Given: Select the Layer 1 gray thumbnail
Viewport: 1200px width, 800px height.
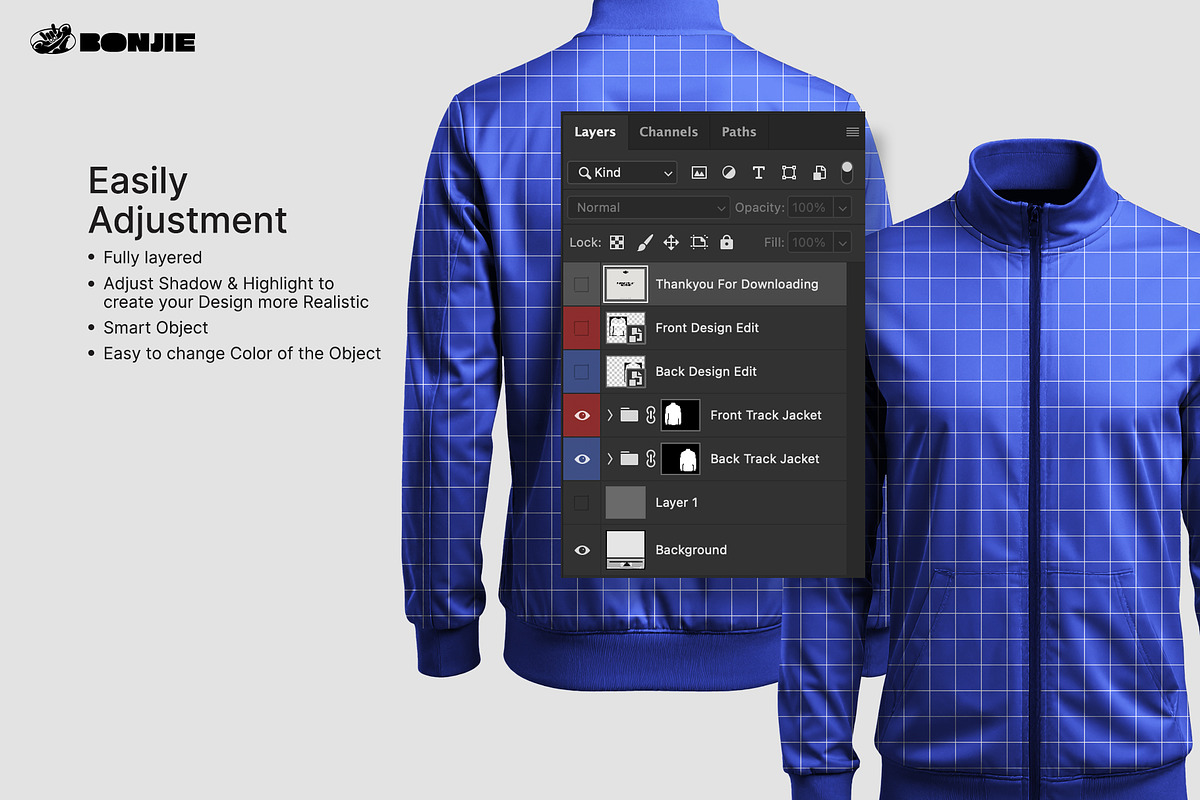Looking at the screenshot, I should point(626,502).
